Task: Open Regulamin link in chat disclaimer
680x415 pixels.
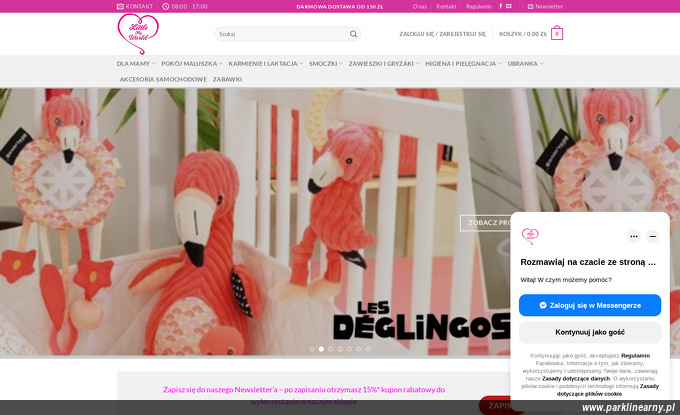Action: click(635, 356)
